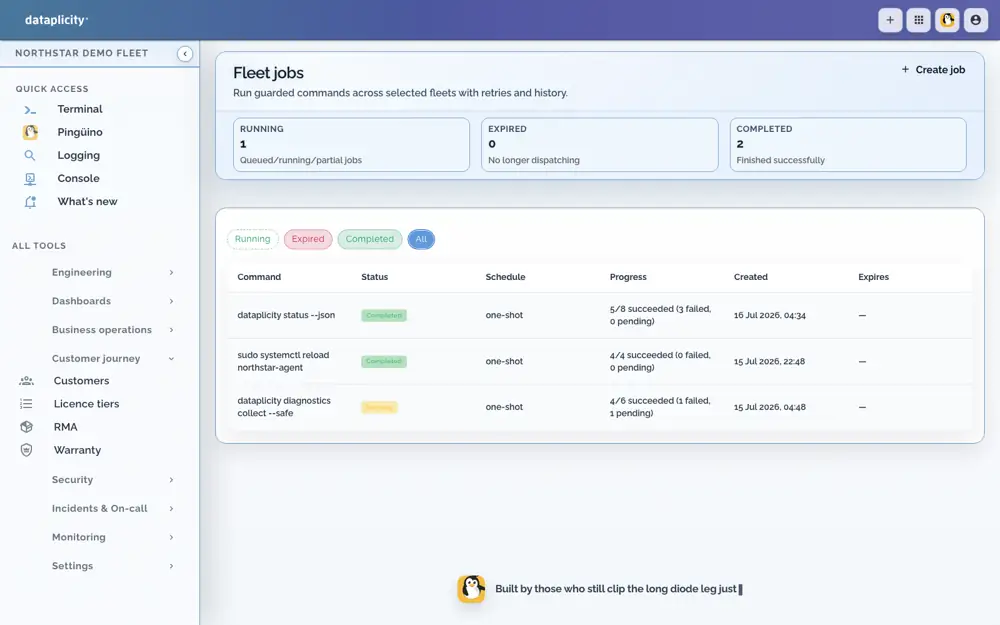The image size is (1000, 625).
Task: Click the Schedule column header
Action: click(505, 277)
